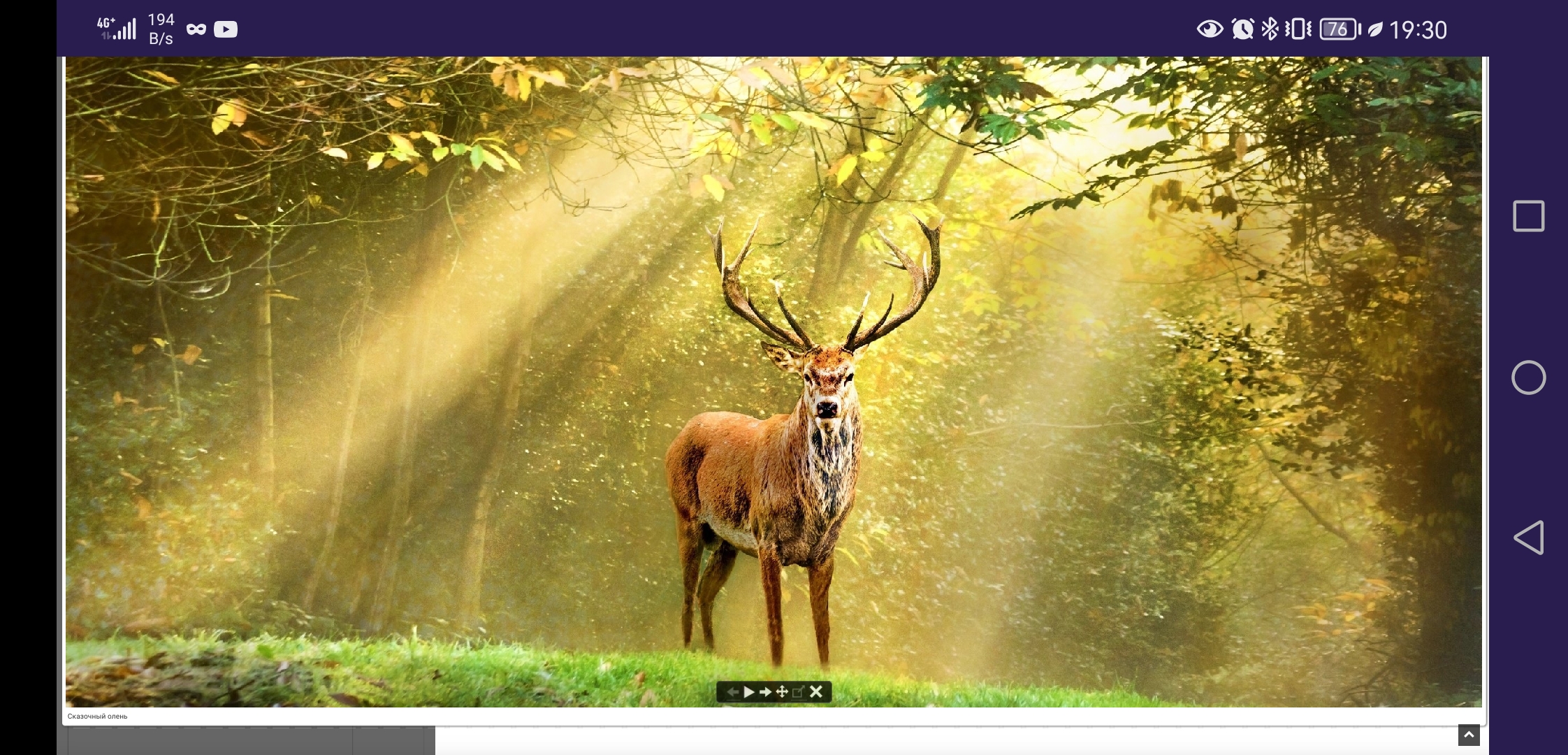Click the four-way move arrows icon
The width and height of the screenshot is (1568, 755).
click(782, 692)
